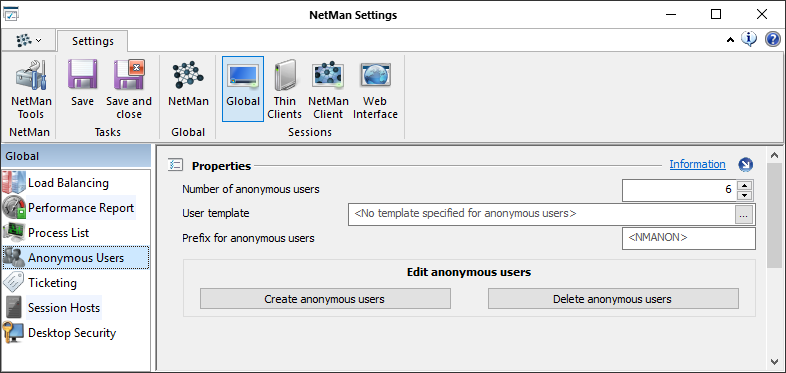Click the 'Edit anonymous users' heading

click(x=469, y=272)
